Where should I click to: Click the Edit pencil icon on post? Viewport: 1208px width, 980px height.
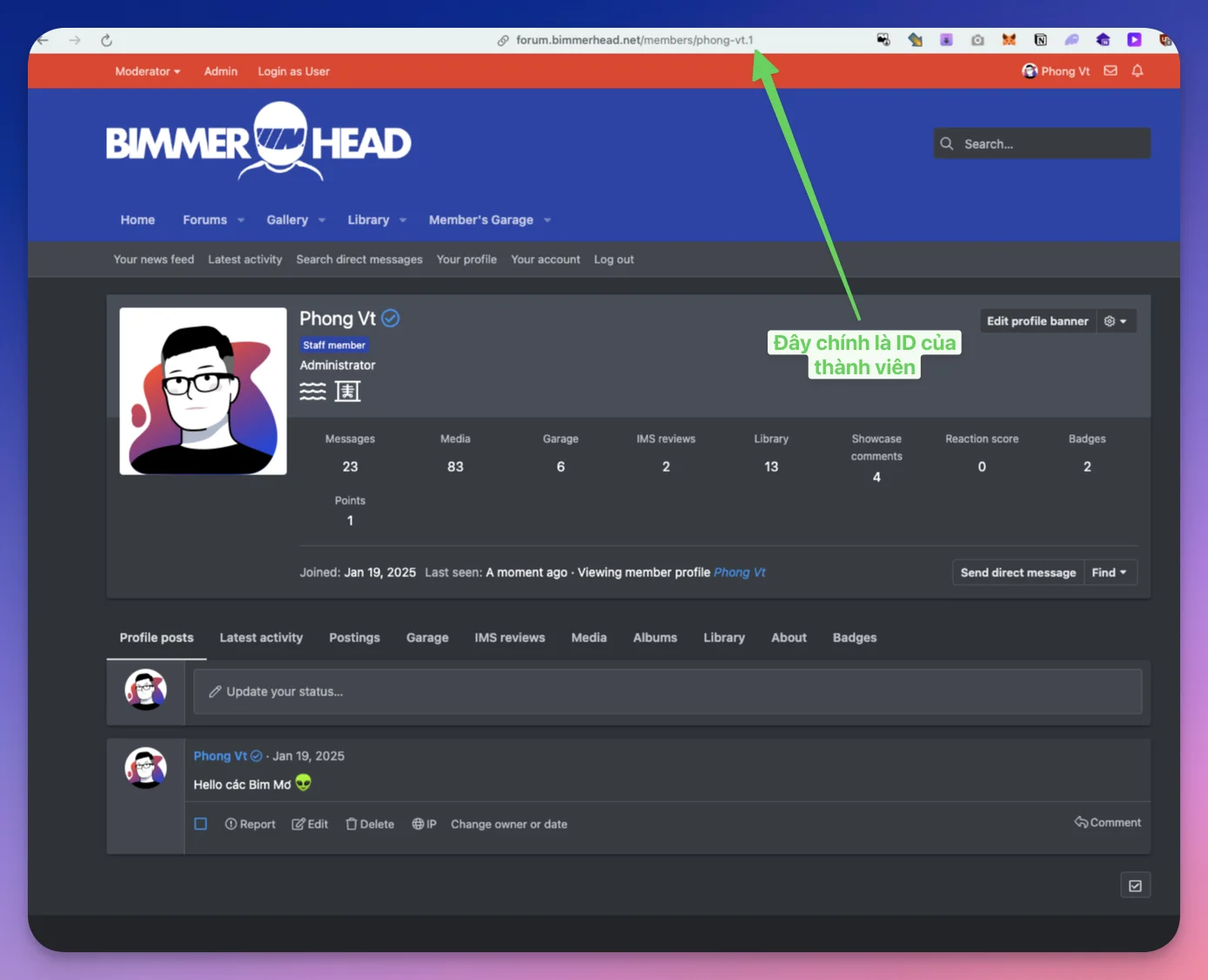[x=299, y=824]
